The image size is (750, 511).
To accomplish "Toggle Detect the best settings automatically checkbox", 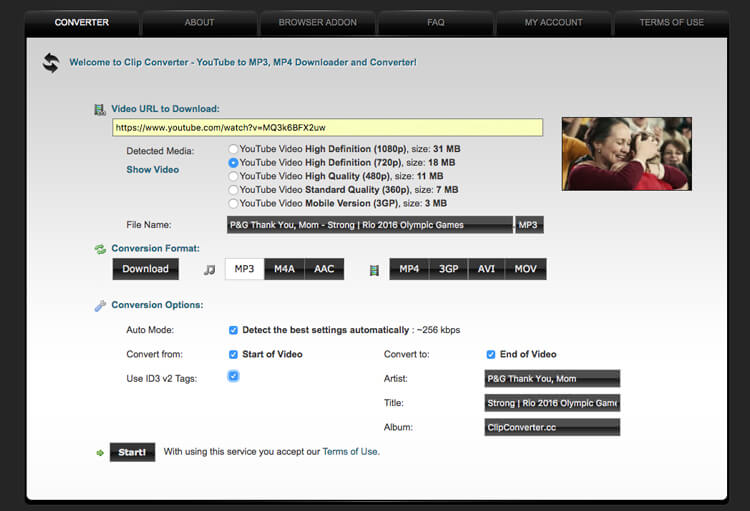I will [233, 330].
